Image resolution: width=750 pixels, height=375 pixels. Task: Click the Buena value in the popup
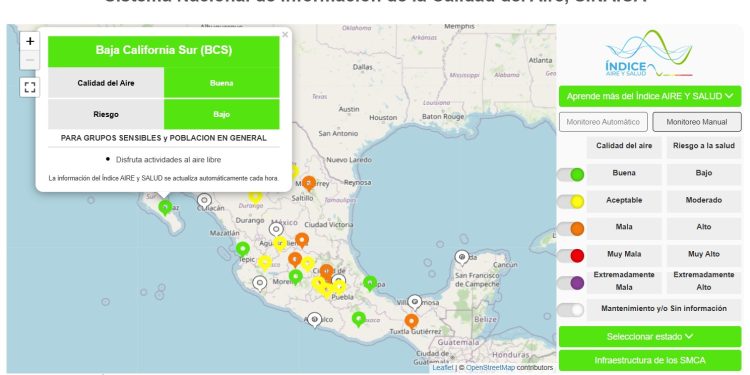tap(221, 83)
